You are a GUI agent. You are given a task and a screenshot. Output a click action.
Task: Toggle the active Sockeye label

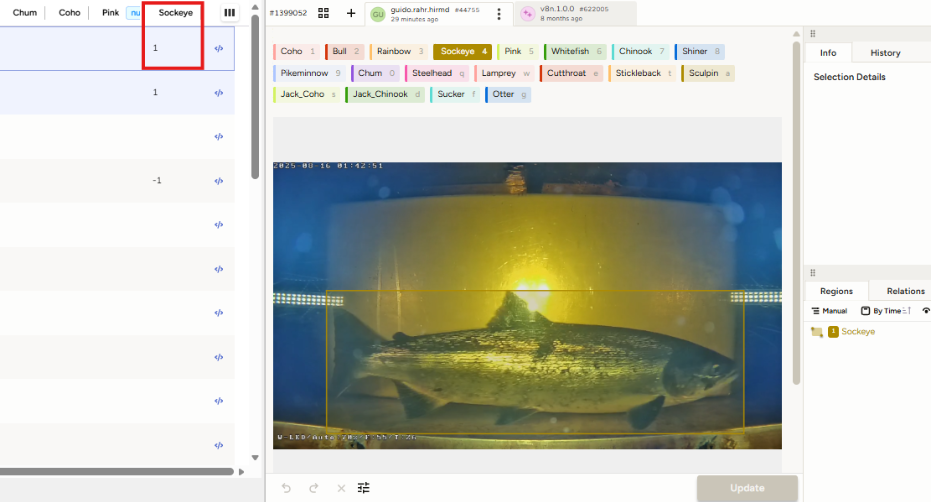click(x=462, y=52)
